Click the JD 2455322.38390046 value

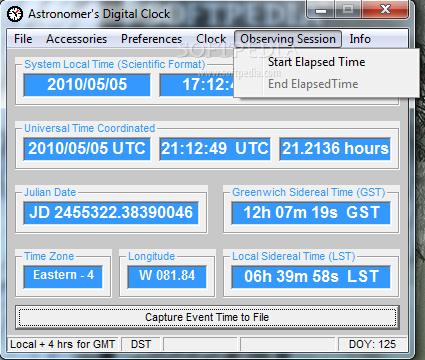[111, 213]
